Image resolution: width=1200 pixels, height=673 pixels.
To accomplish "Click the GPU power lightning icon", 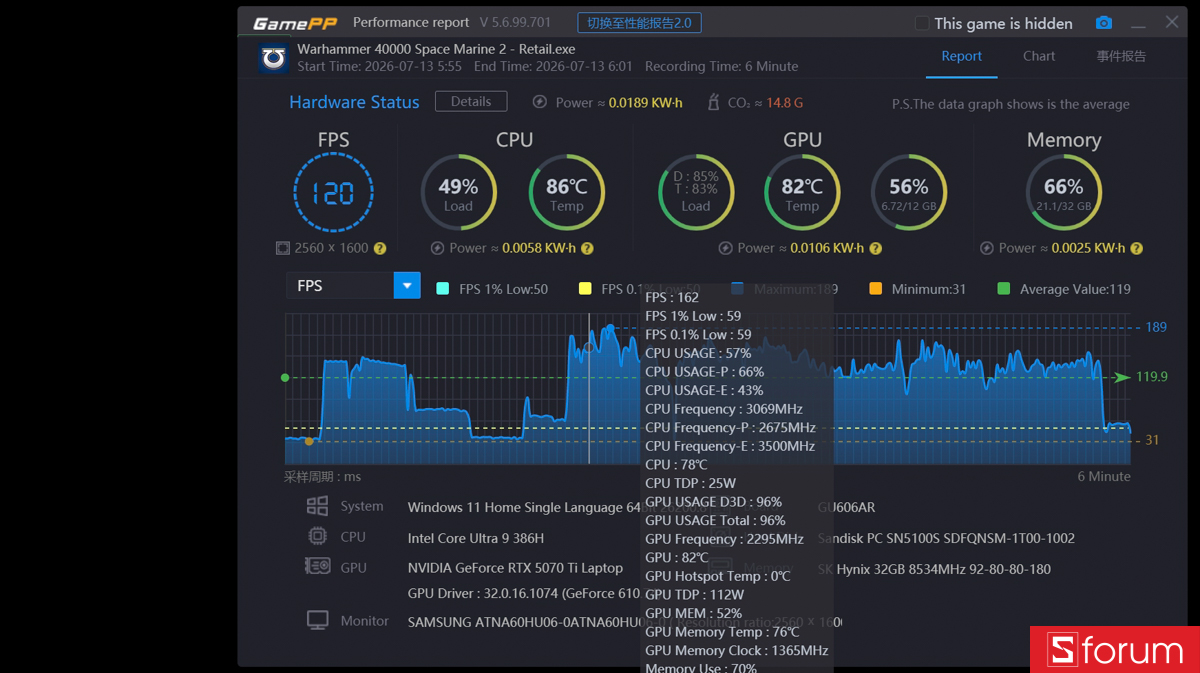I will (725, 248).
